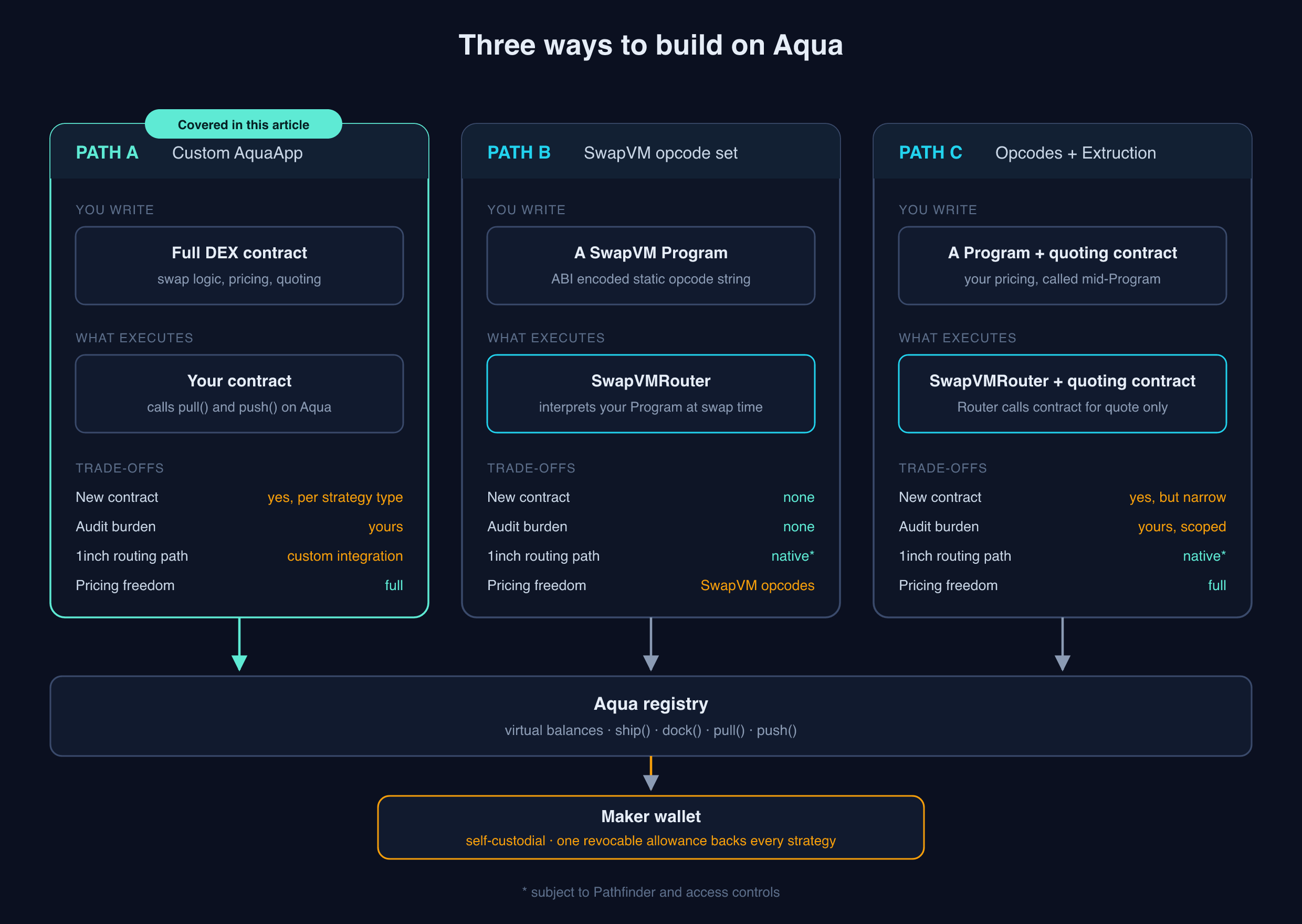Click 'ABI encoded static opcode string' text
The width and height of the screenshot is (1302, 924).
click(x=650, y=279)
